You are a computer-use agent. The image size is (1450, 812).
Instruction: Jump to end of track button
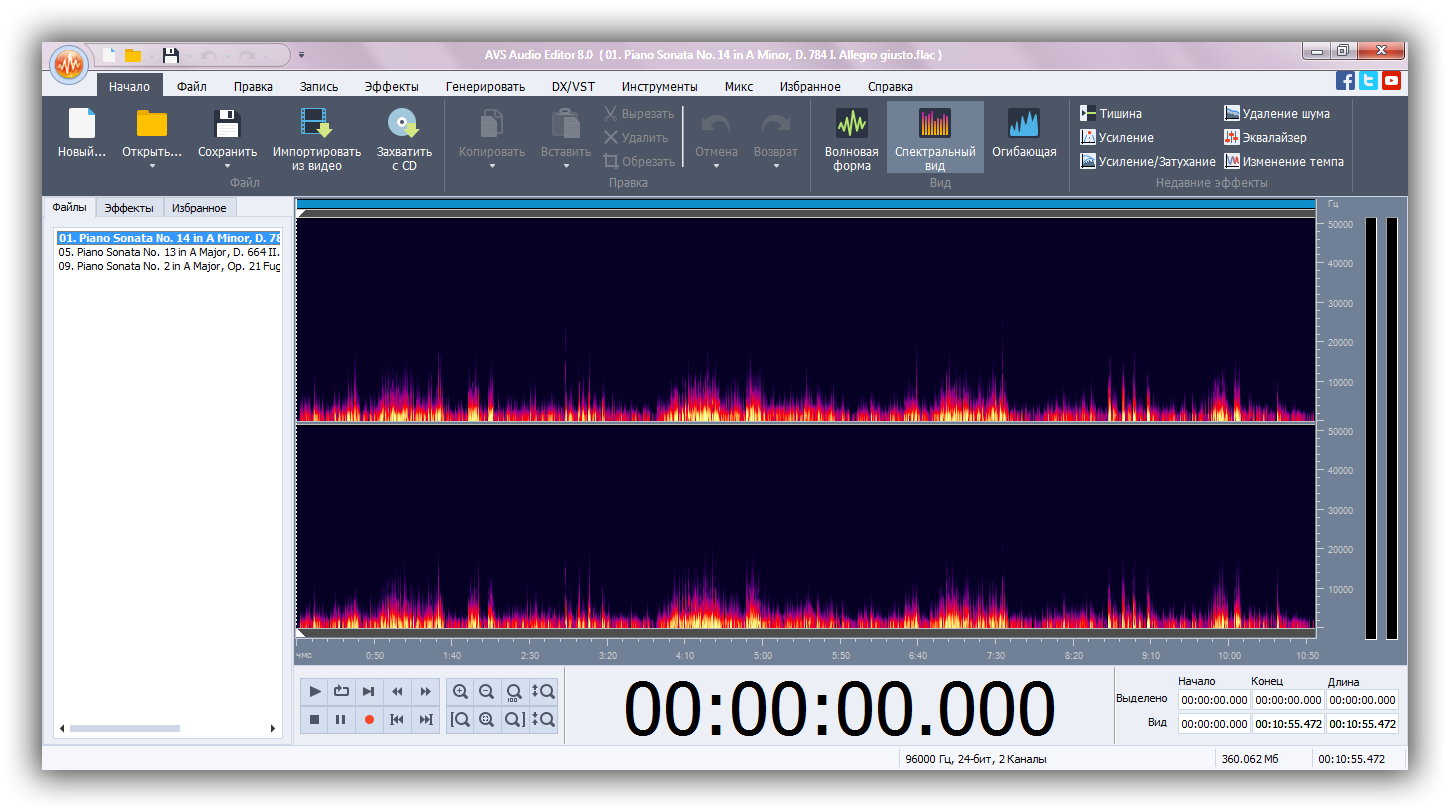click(425, 719)
